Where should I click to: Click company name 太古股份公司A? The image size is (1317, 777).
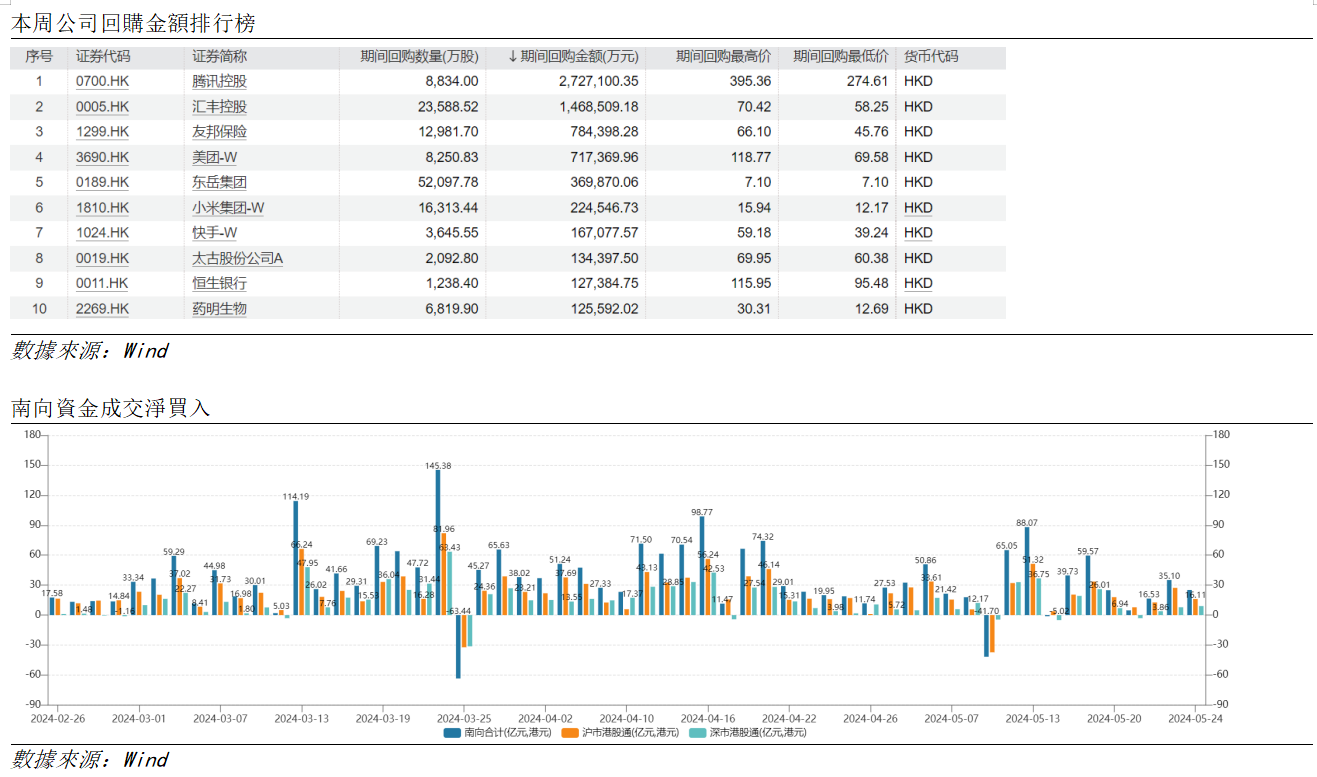pos(238,258)
